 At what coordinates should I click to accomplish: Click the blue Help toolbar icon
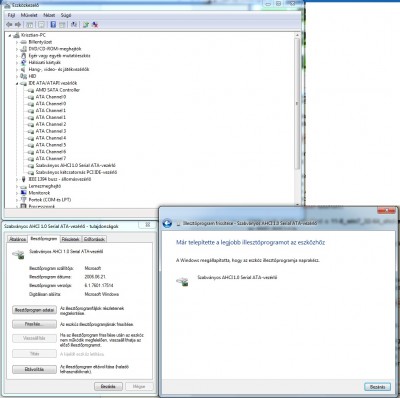(x=53, y=25)
